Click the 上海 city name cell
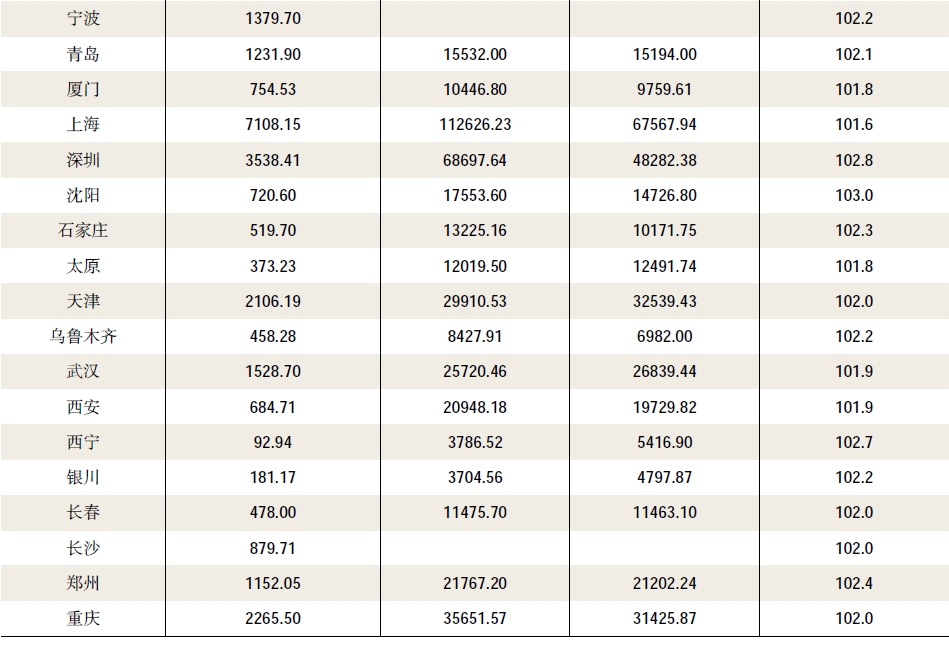Viewport: 949px width, 661px height. [x=83, y=125]
